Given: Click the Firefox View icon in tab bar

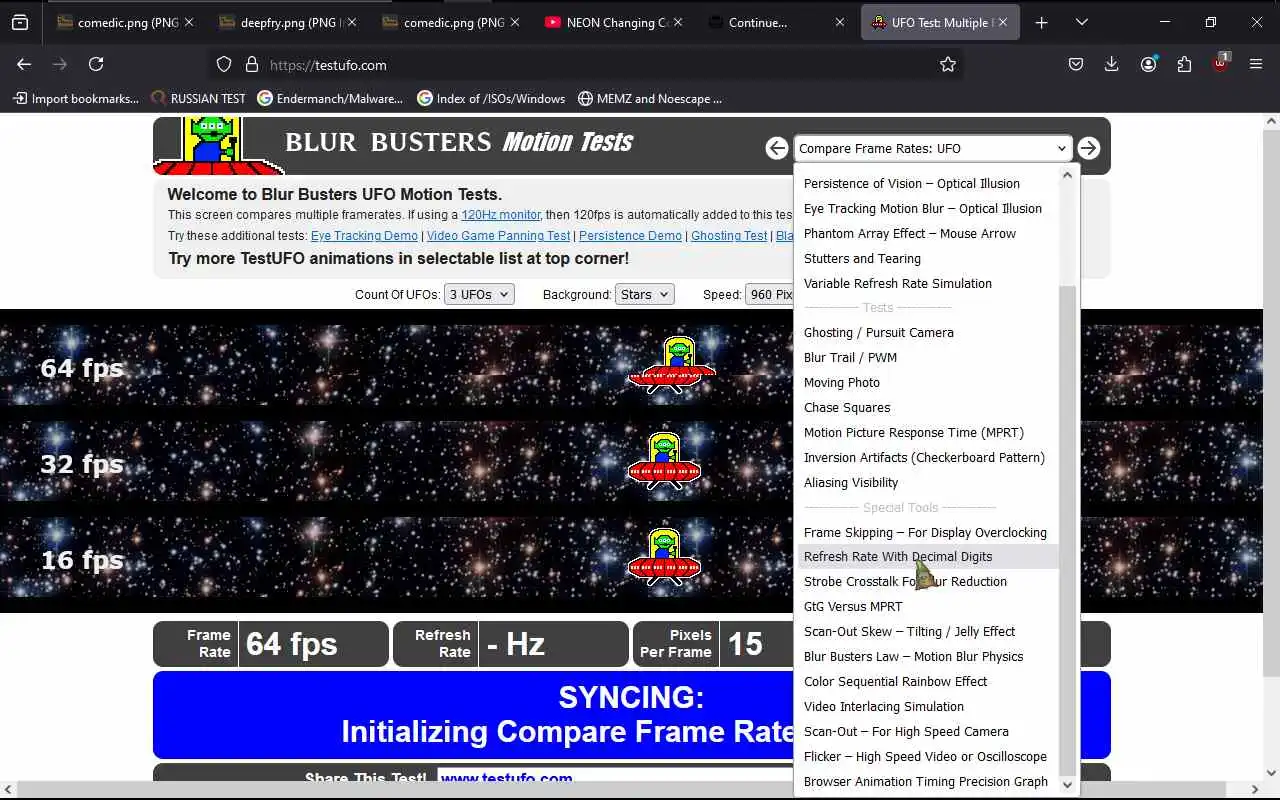Looking at the screenshot, I should click(20, 22).
